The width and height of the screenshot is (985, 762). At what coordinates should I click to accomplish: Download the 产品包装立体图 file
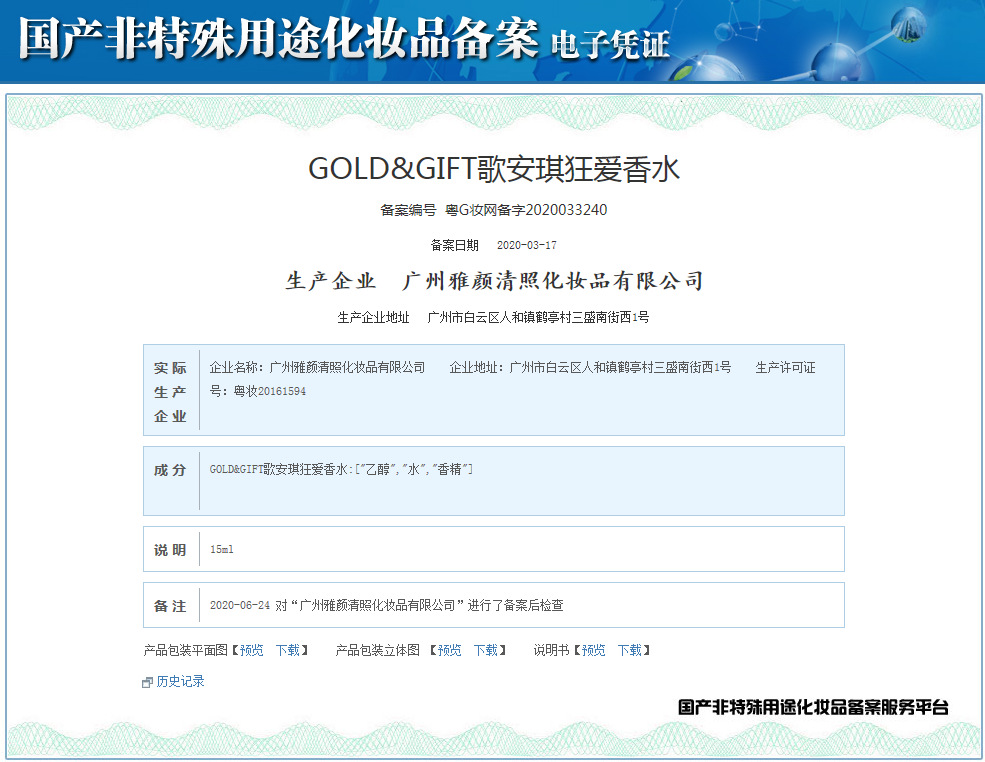pyautogui.click(x=486, y=650)
